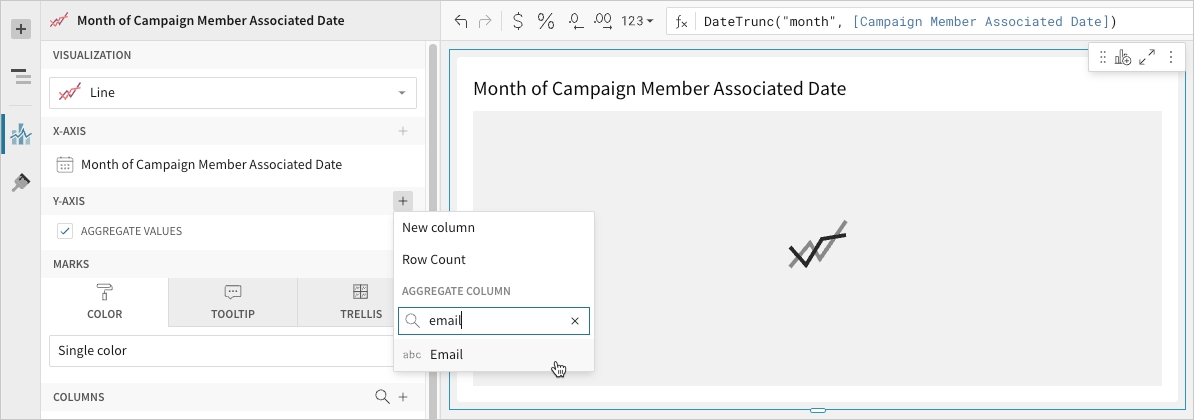The height and width of the screenshot is (420, 1194).
Task: Apply percent format icon
Action: pos(546,21)
